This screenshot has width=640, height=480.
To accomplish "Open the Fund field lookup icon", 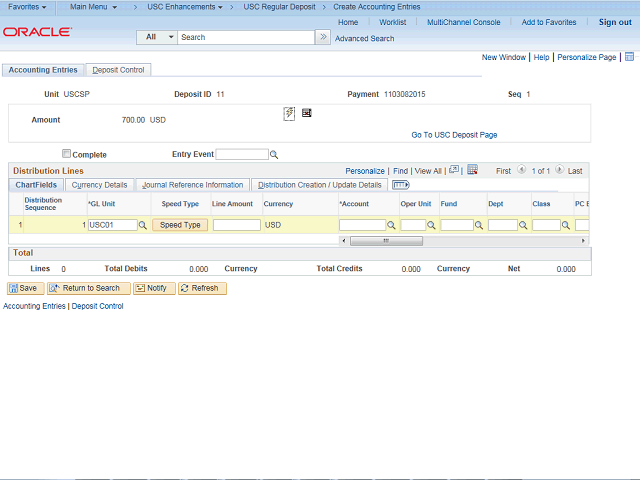I will click(479, 225).
